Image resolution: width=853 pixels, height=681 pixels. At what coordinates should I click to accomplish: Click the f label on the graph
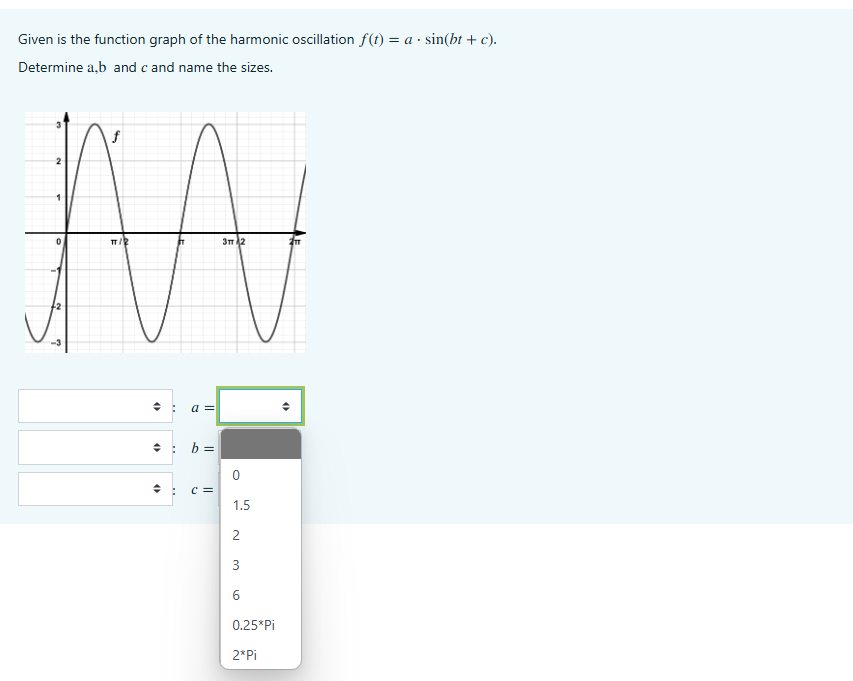click(114, 136)
